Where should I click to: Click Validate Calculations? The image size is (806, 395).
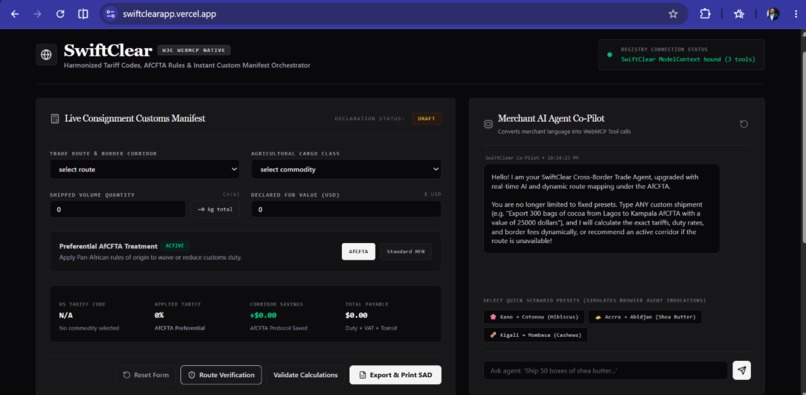coord(305,375)
